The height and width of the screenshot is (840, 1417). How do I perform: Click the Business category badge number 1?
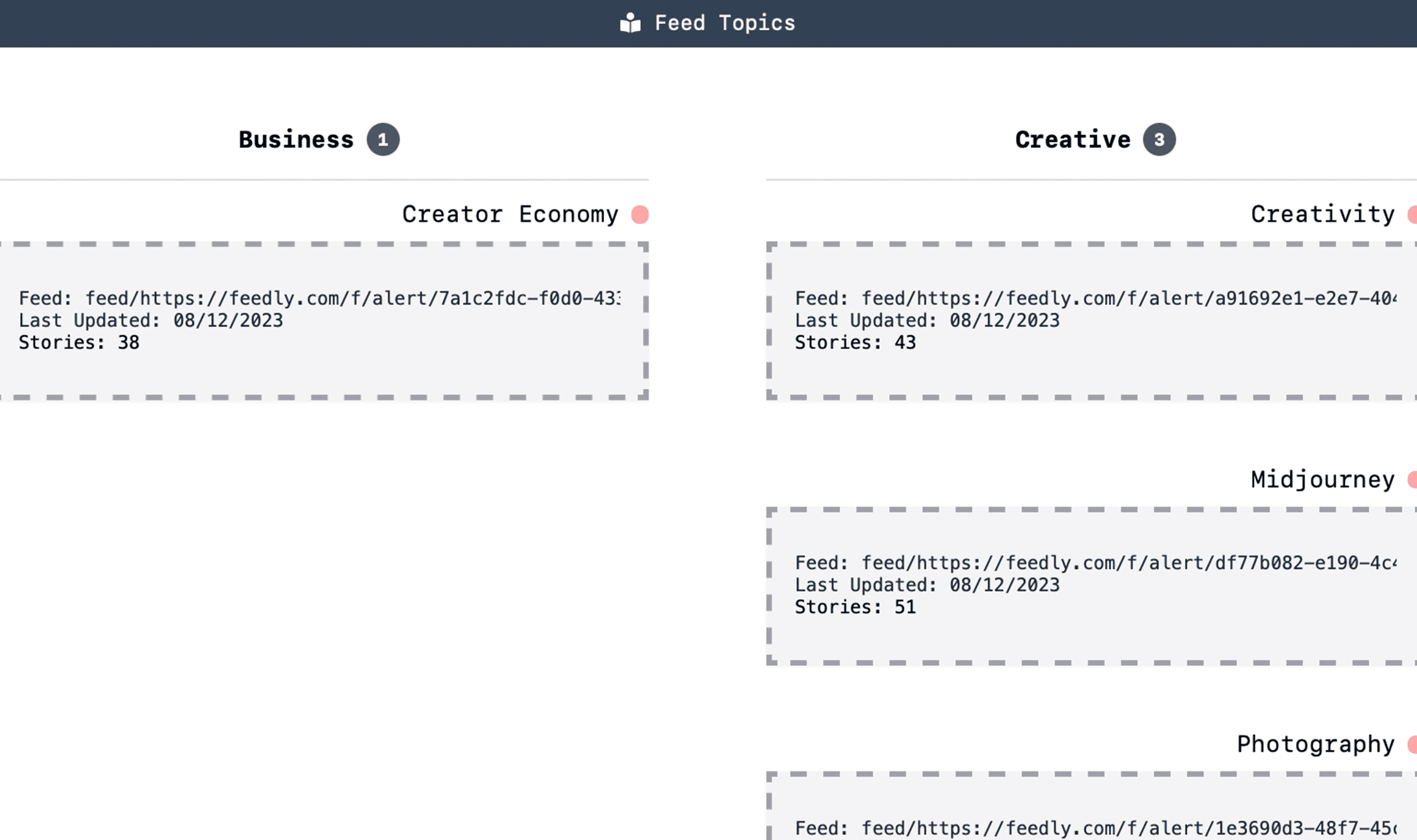pyautogui.click(x=383, y=139)
